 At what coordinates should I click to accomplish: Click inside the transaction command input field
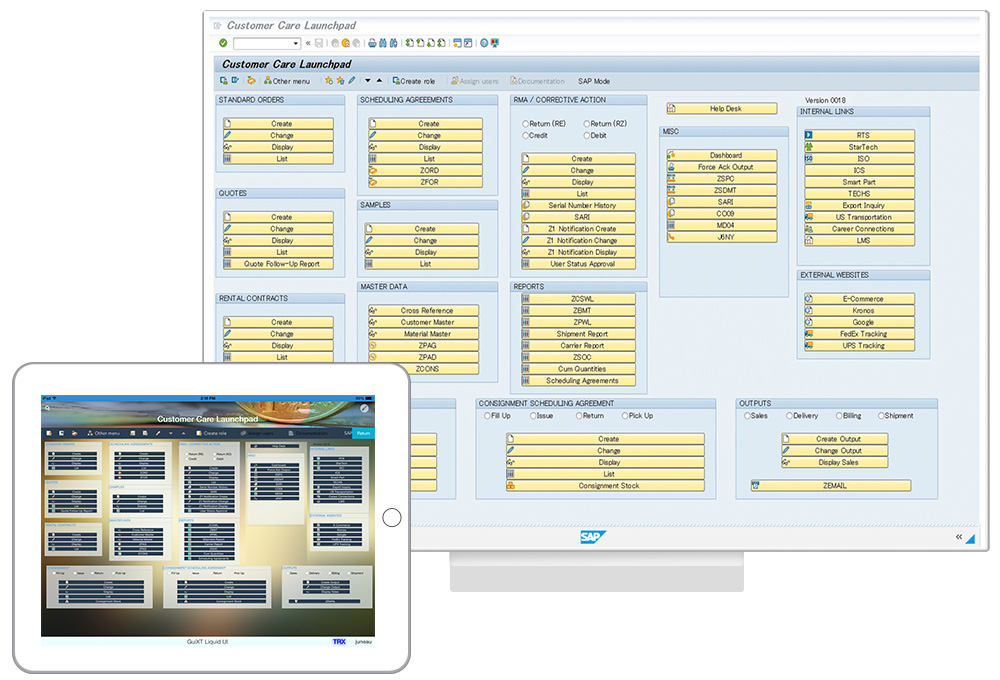click(x=262, y=44)
